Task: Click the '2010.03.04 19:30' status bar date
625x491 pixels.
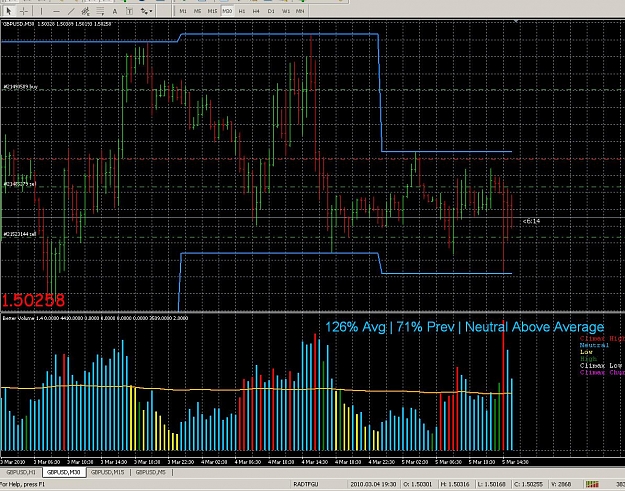Action: [x=373, y=484]
